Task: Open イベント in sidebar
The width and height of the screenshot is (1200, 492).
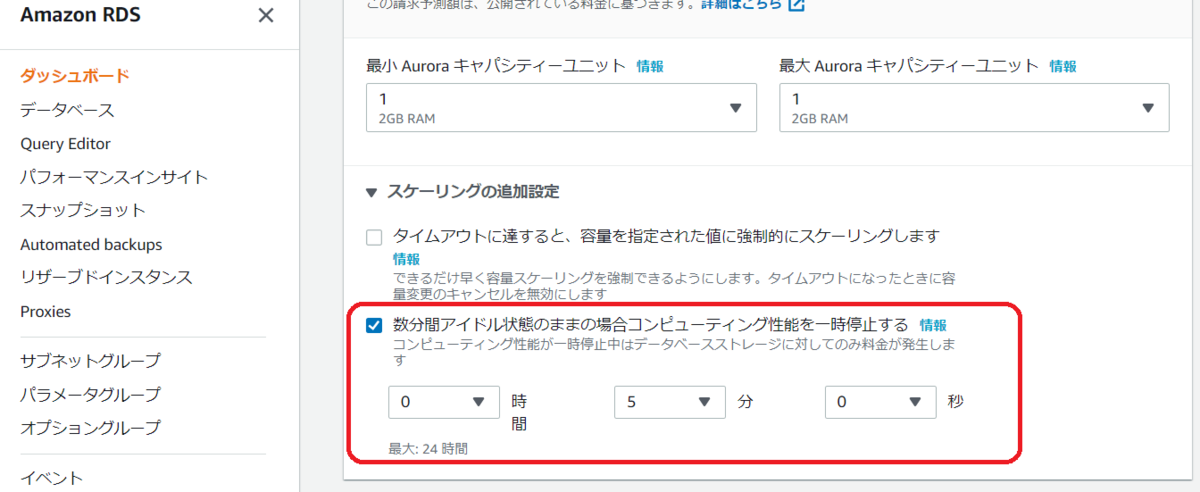Action: (x=51, y=478)
